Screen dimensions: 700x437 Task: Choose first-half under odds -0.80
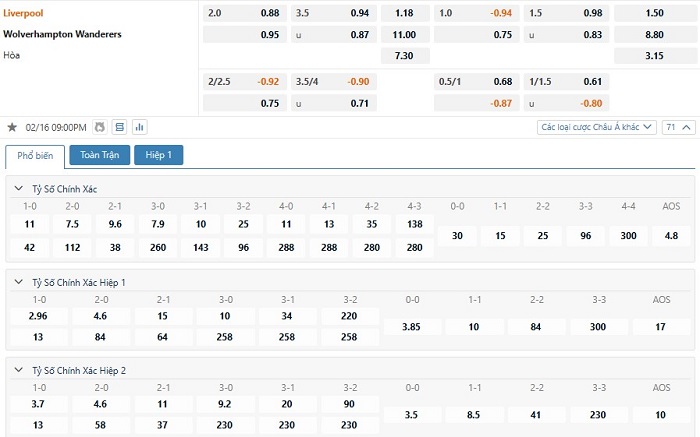click(567, 103)
